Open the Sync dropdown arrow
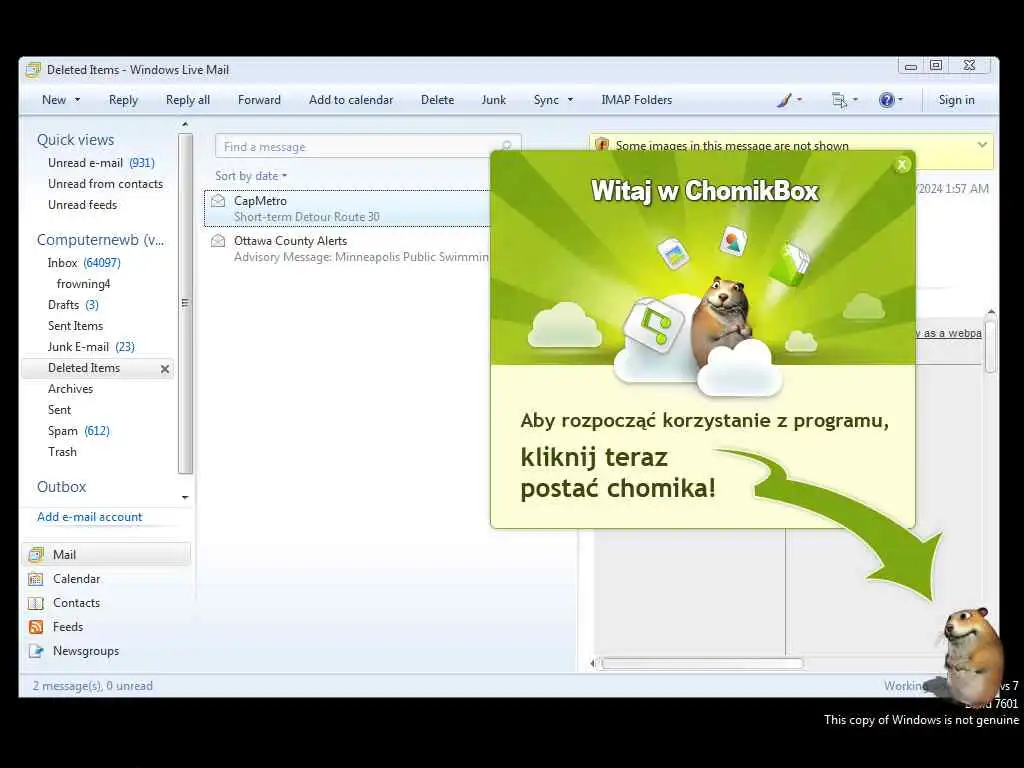This screenshot has width=1024, height=768. pos(570,100)
